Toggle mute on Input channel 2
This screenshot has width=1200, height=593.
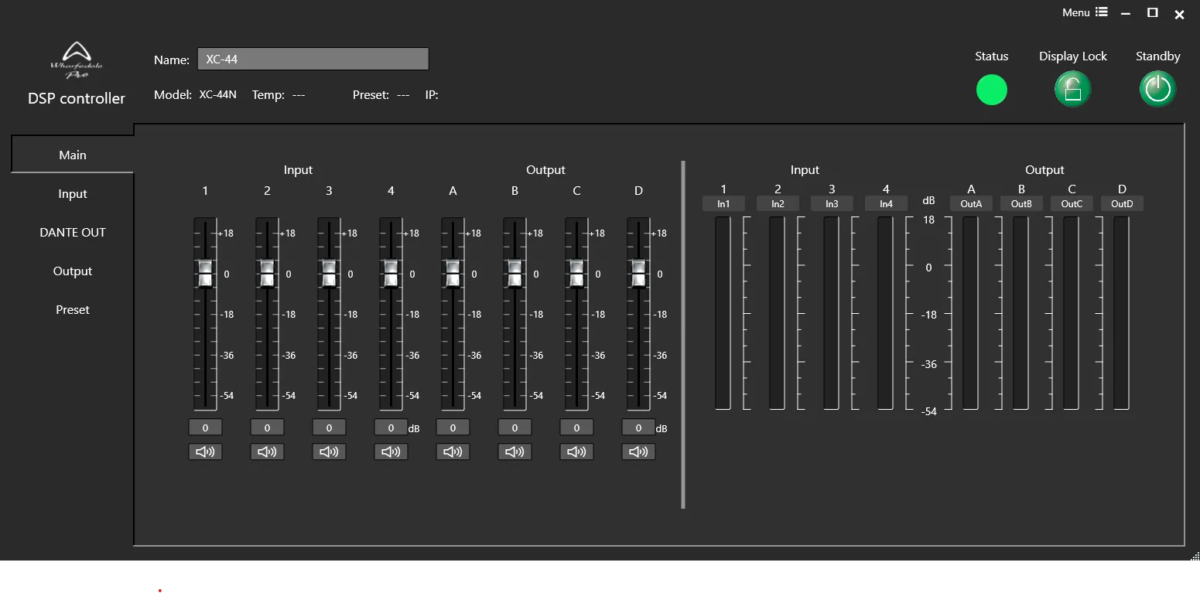click(267, 452)
